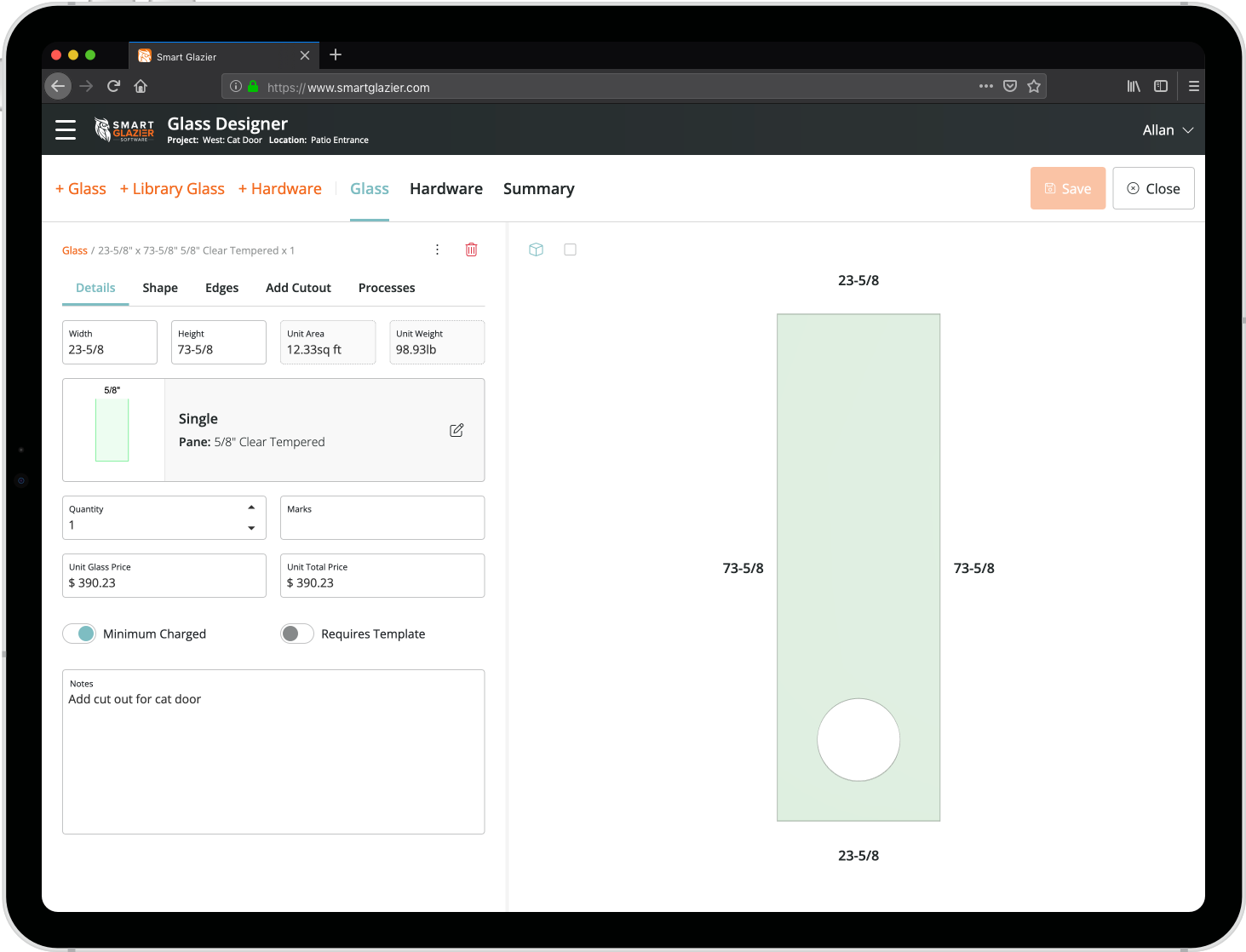Reload the current page

point(113,86)
